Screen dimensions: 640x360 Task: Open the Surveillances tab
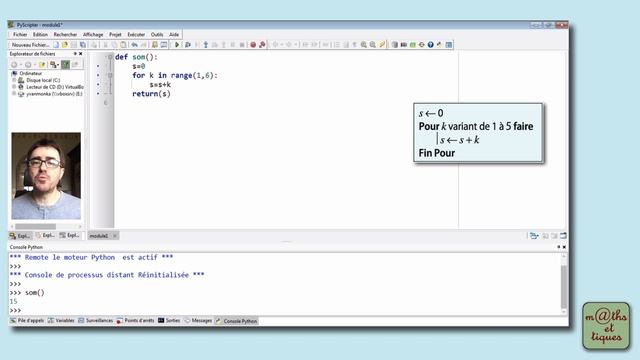point(96,321)
